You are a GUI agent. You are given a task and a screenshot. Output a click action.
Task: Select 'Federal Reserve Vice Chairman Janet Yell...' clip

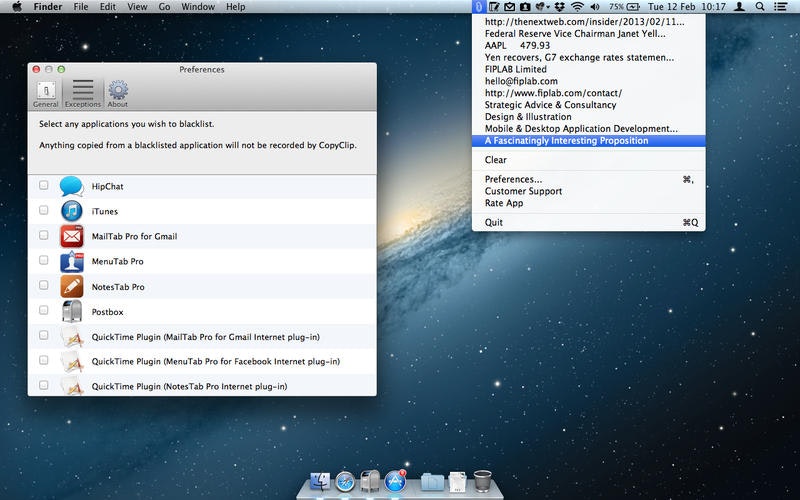point(589,34)
